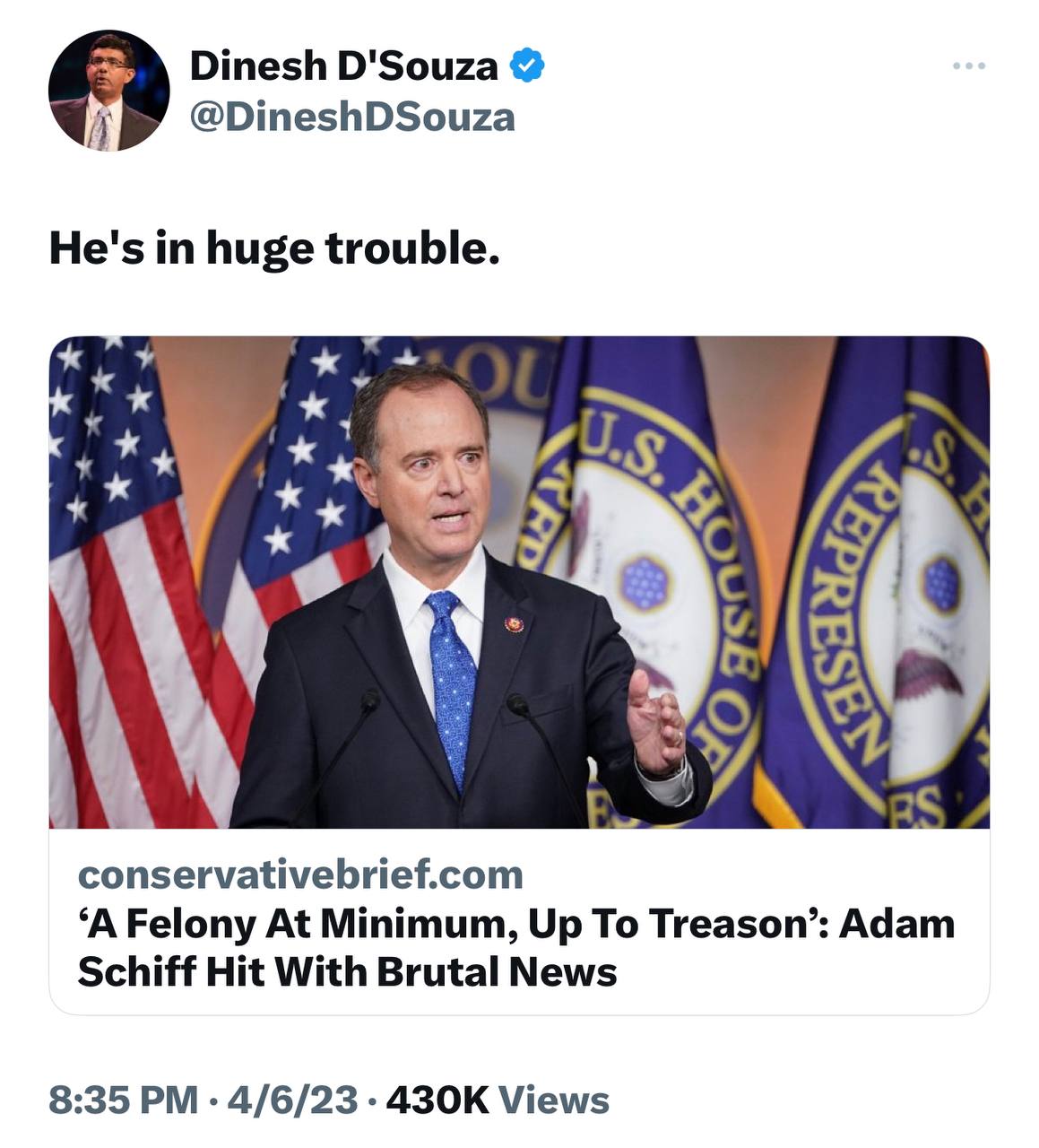This screenshot has height=1148, width=1039.
Task: Open the author's round profile avatar
Action: 108,91
